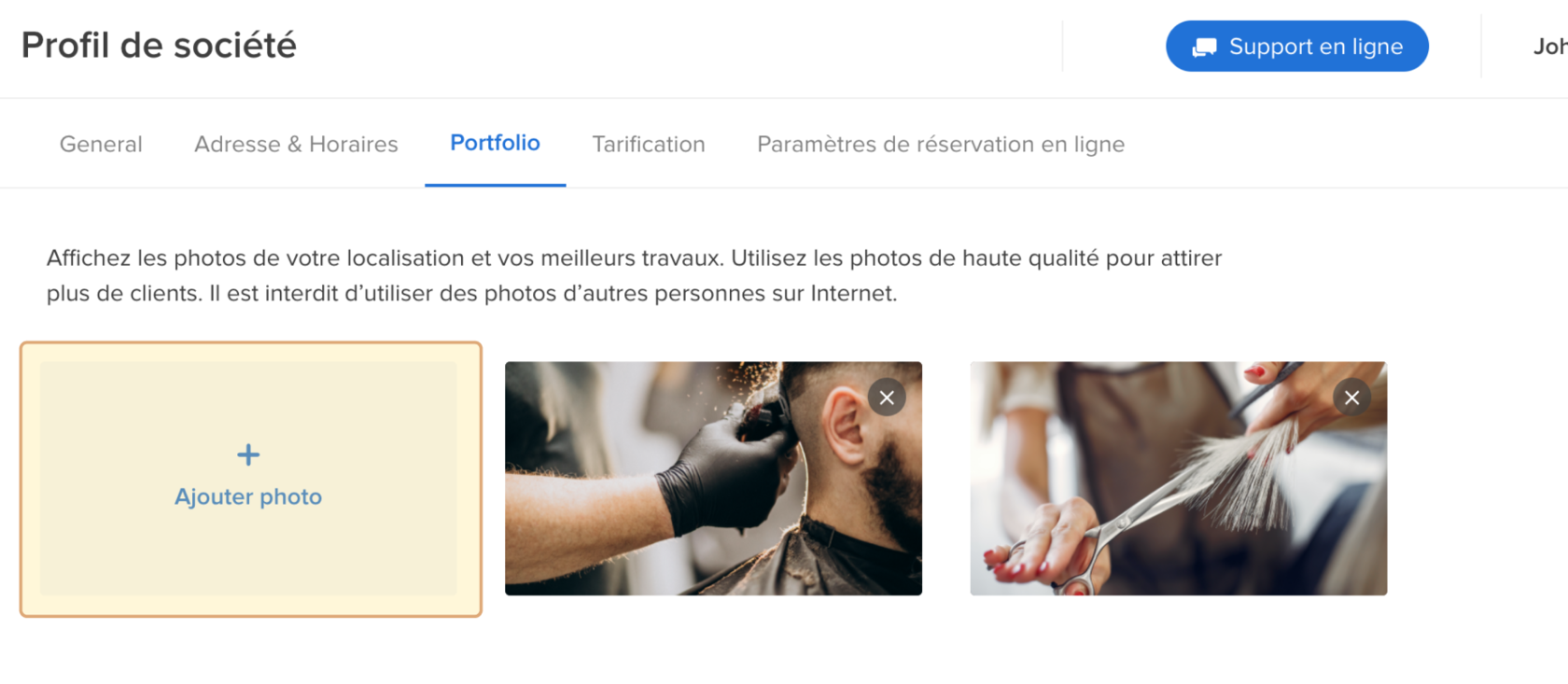Open Paramètres de réservation en ligne tab
Image resolution: width=1568 pixels, height=684 pixels.
coord(941,144)
